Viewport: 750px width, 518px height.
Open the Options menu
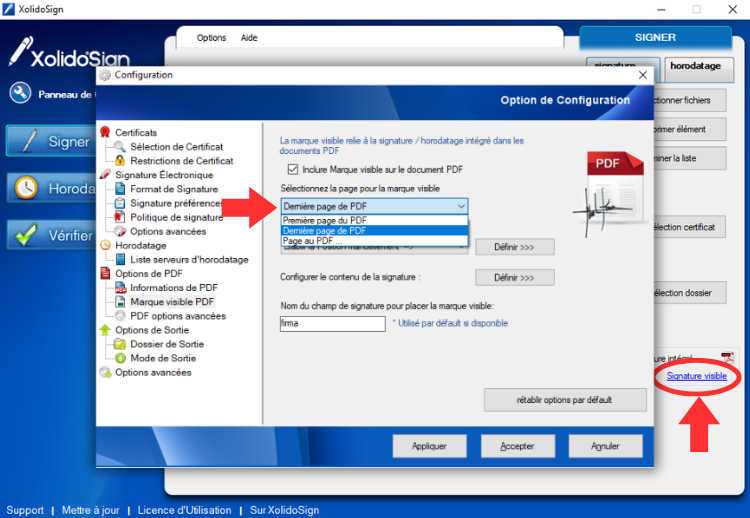[x=211, y=38]
